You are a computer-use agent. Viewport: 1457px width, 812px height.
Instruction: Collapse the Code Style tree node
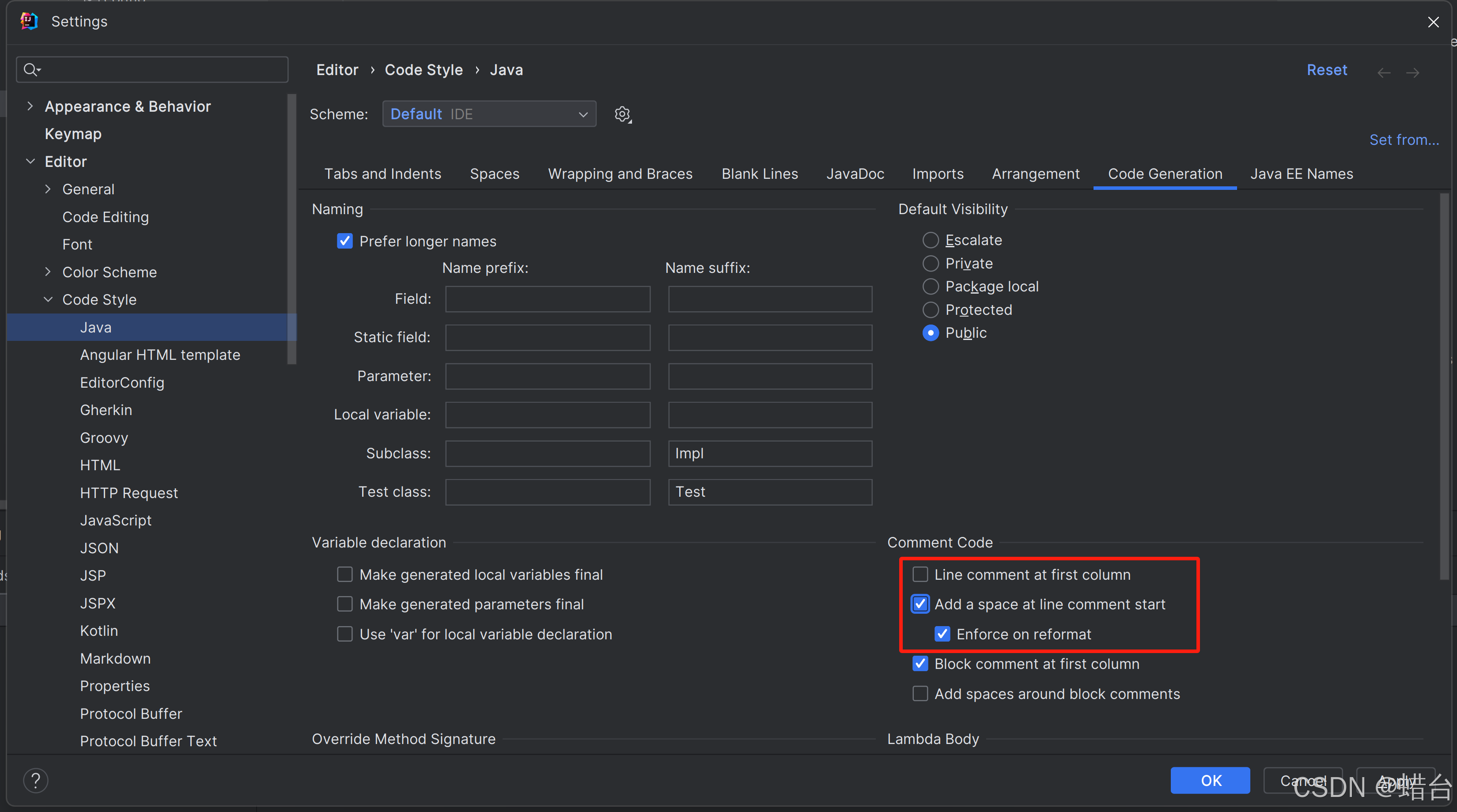(x=48, y=299)
